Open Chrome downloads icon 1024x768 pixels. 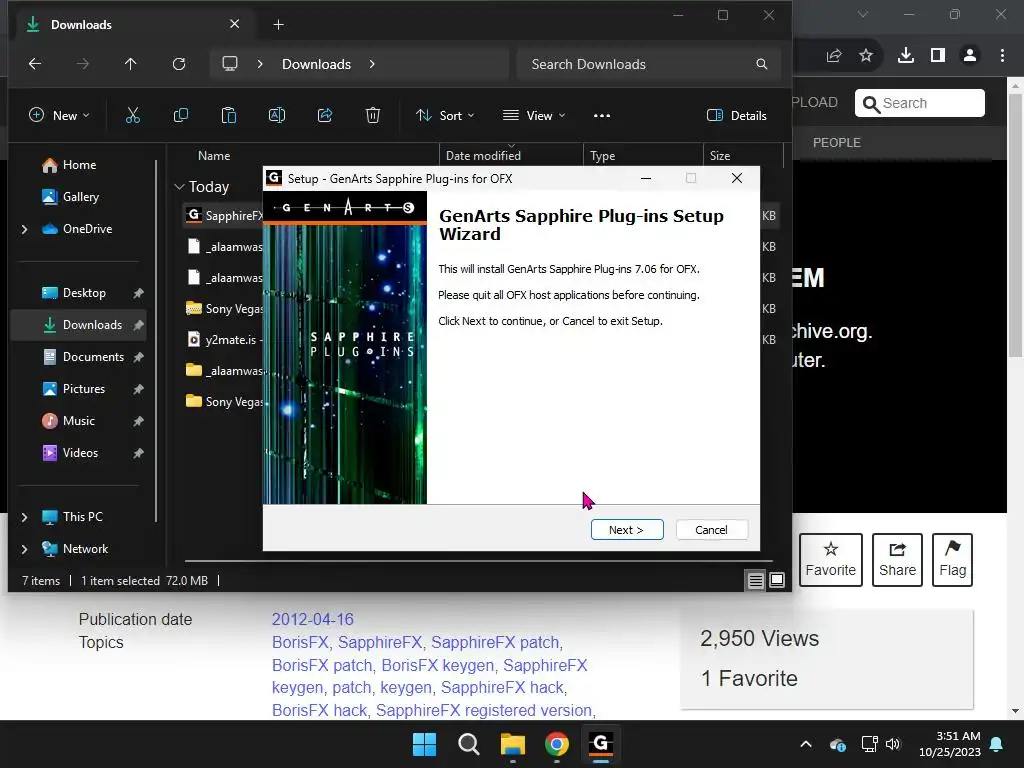[x=906, y=56]
